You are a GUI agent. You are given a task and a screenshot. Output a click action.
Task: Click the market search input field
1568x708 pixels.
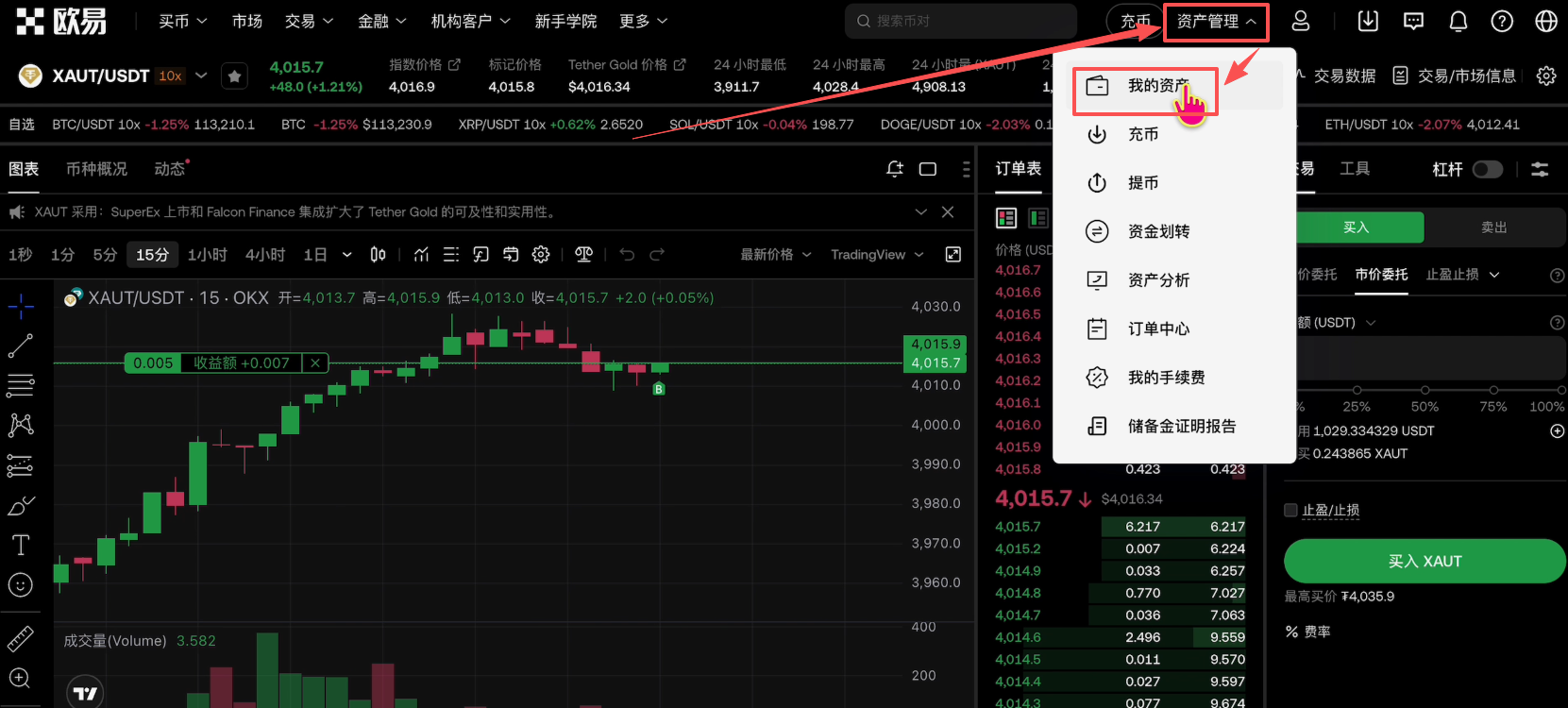tap(963, 21)
